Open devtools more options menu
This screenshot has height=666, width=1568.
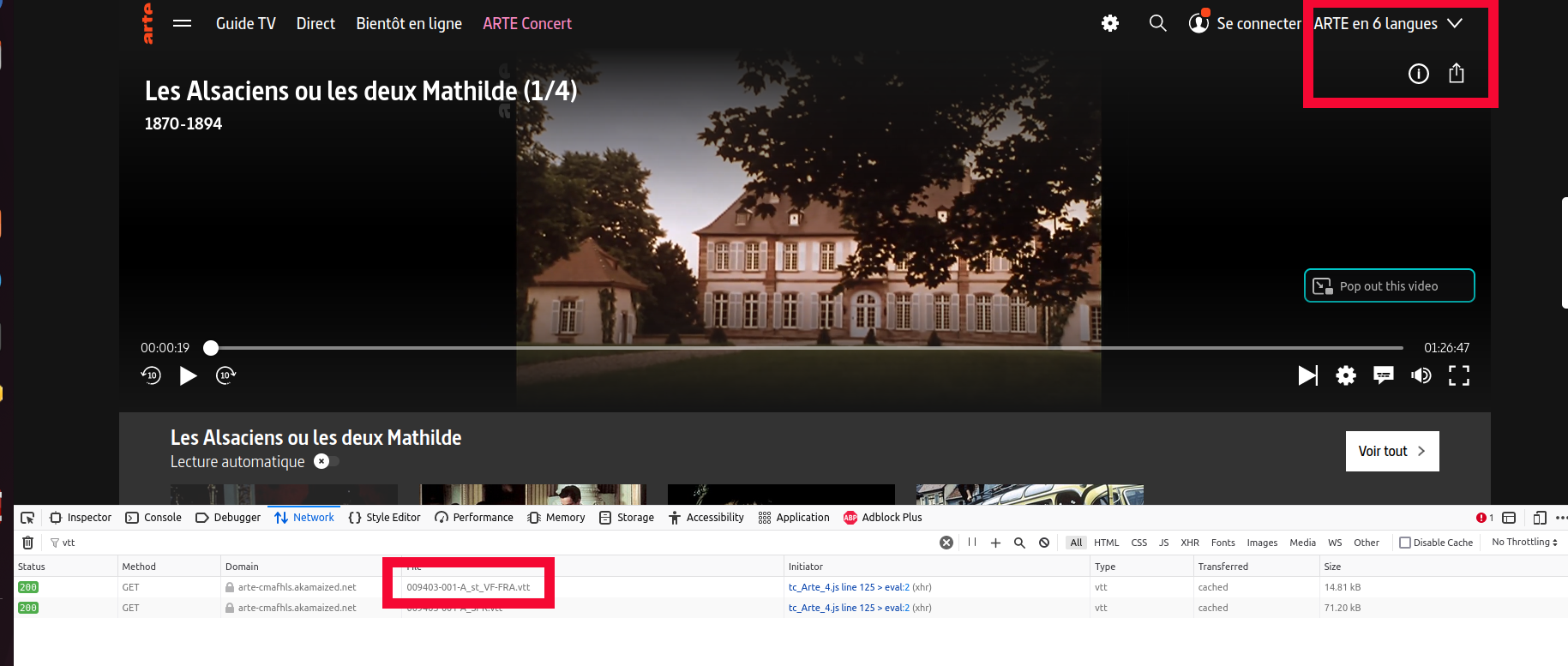click(1561, 518)
